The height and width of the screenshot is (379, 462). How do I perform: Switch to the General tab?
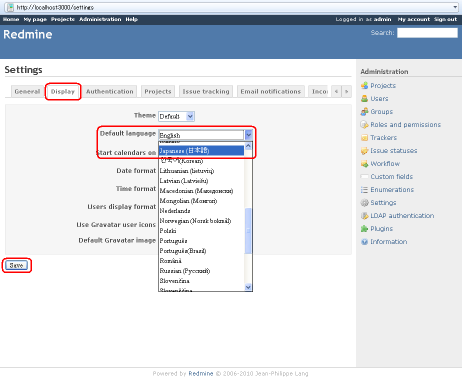click(x=27, y=91)
